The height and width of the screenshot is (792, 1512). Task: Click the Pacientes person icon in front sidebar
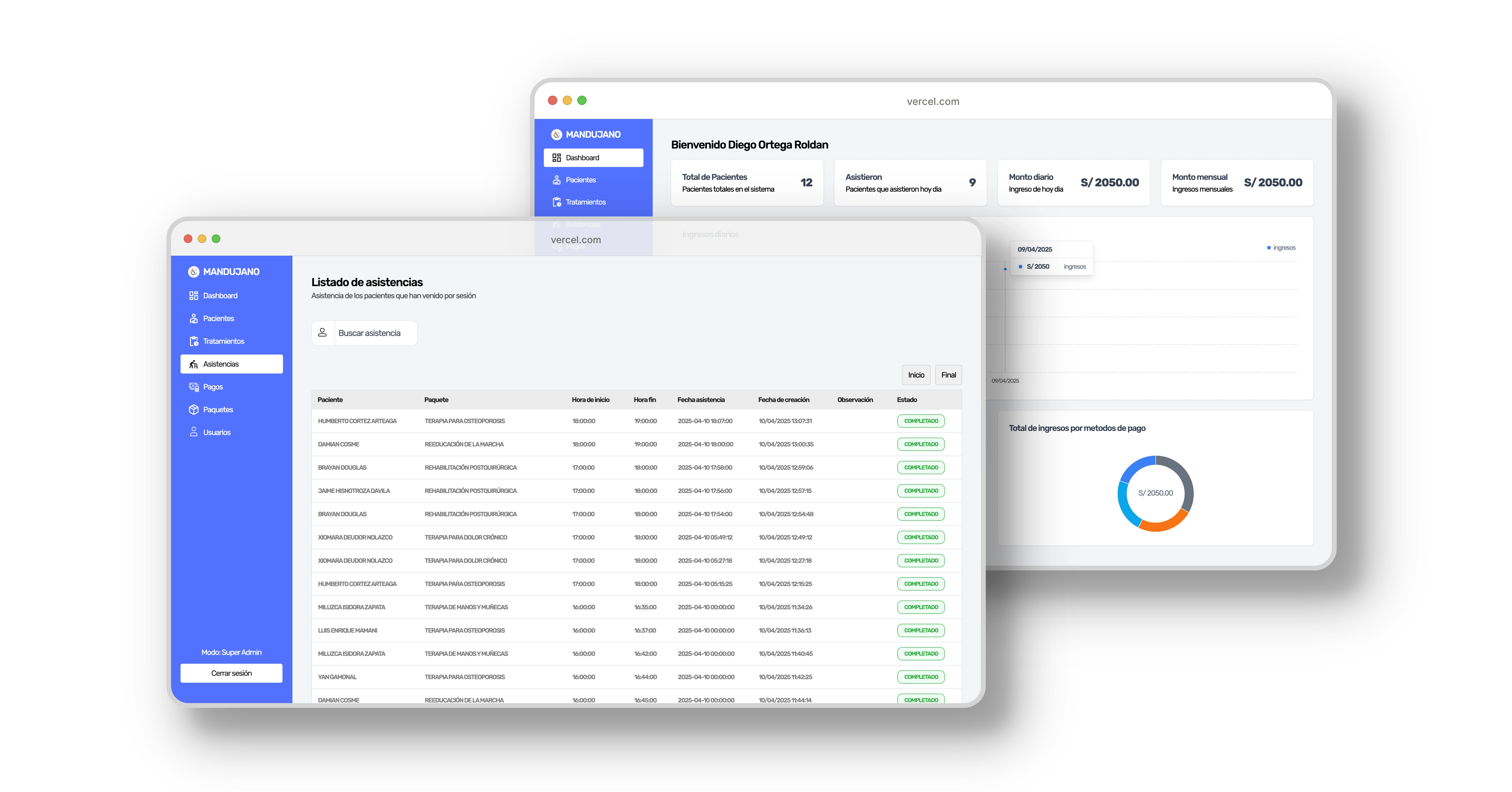[194, 319]
